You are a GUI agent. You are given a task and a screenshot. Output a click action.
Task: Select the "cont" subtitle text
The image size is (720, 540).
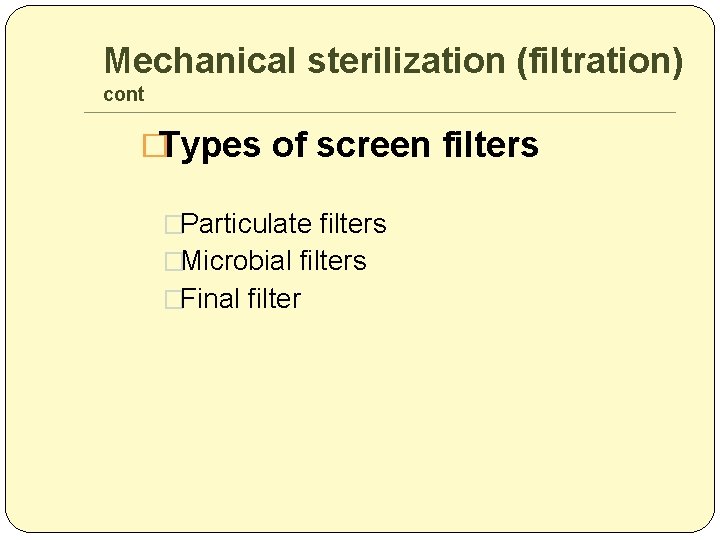click(x=124, y=95)
